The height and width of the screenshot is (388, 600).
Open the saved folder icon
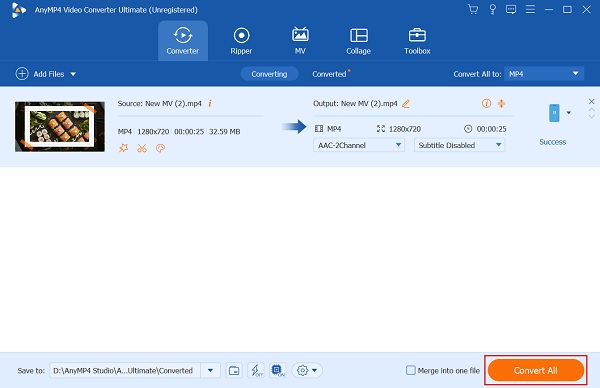[x=234, y=370]
